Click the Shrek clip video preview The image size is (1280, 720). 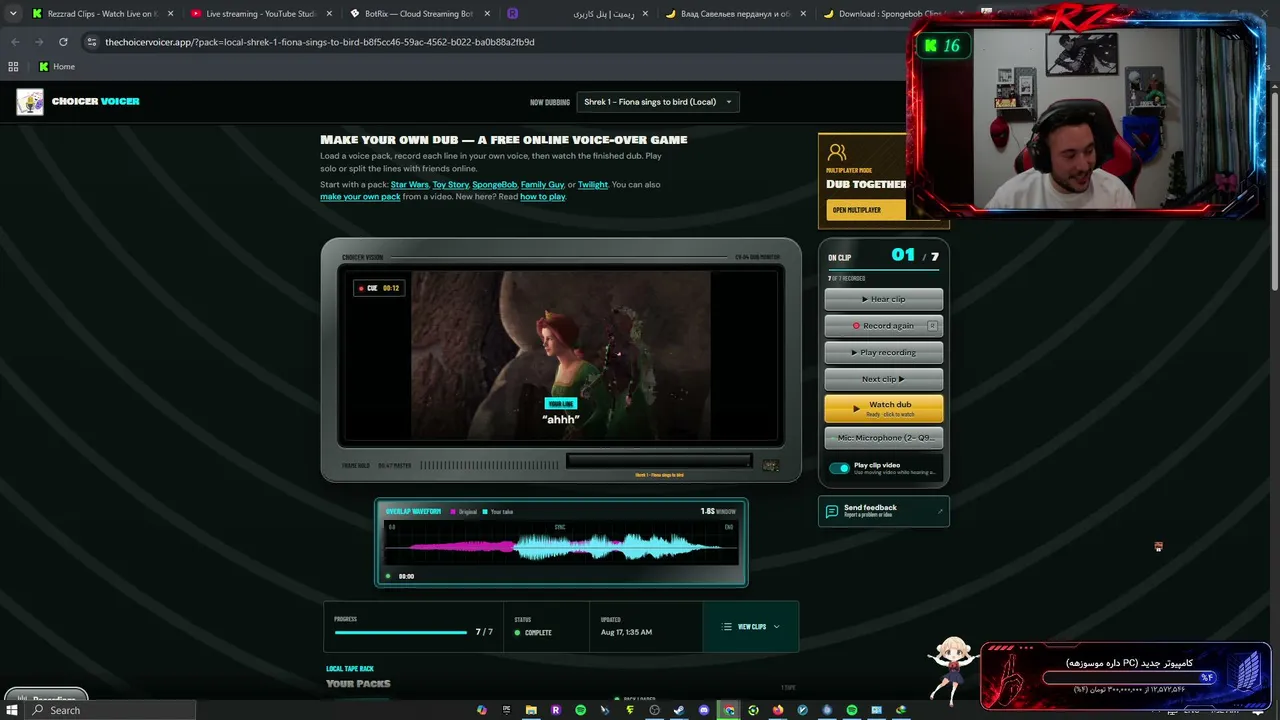561,355
